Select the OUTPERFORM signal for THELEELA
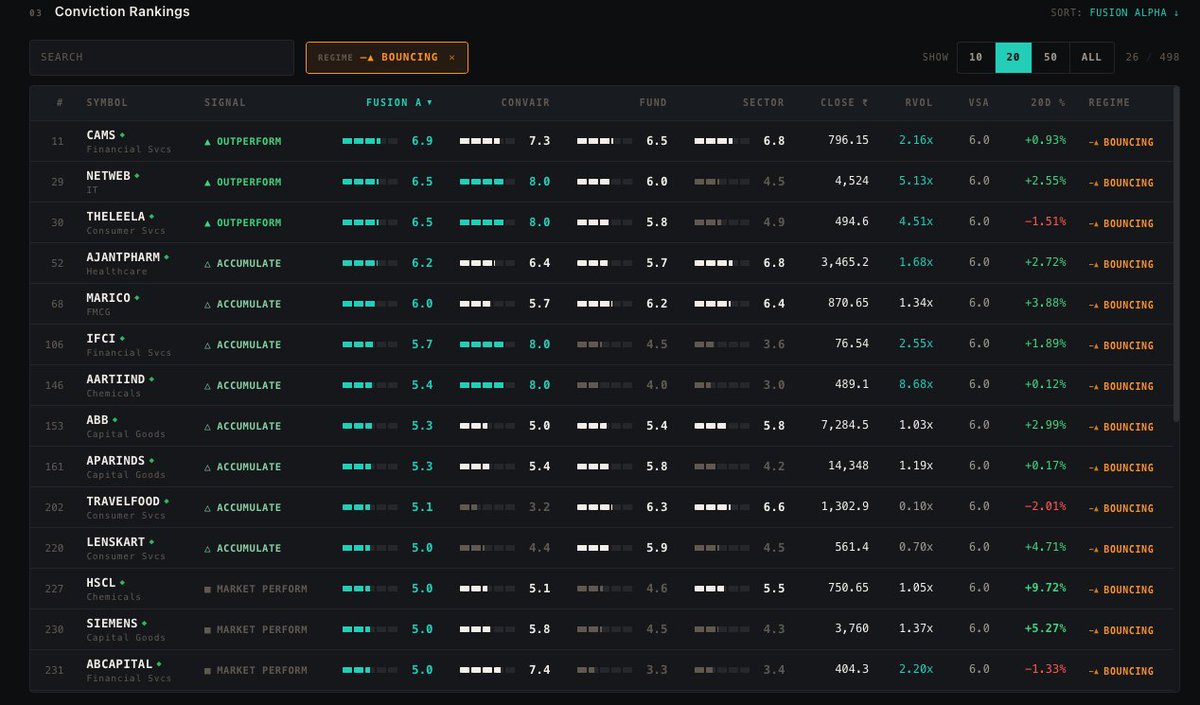1200x705 pixels. tap(242, 223)
